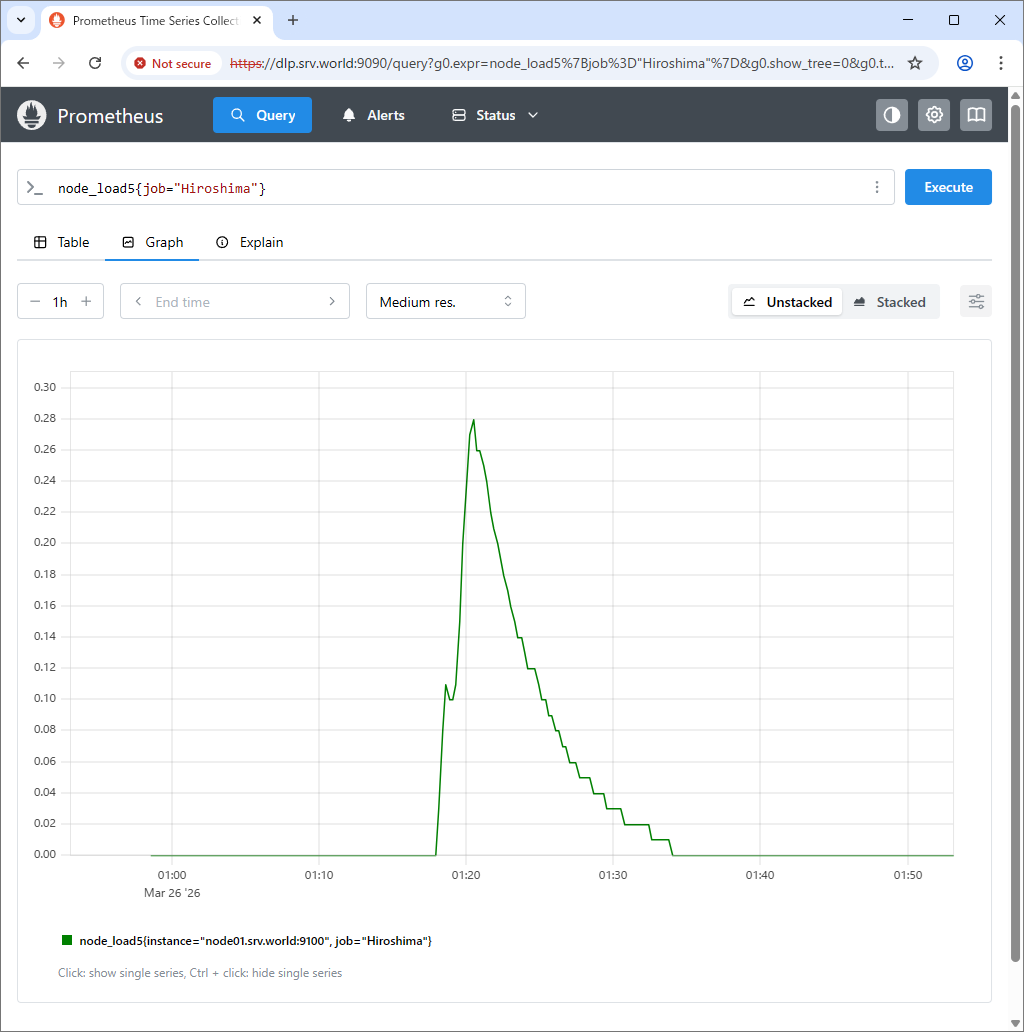Go back in browser history
Viewport: 1024px width, 1032px height.
23,63
